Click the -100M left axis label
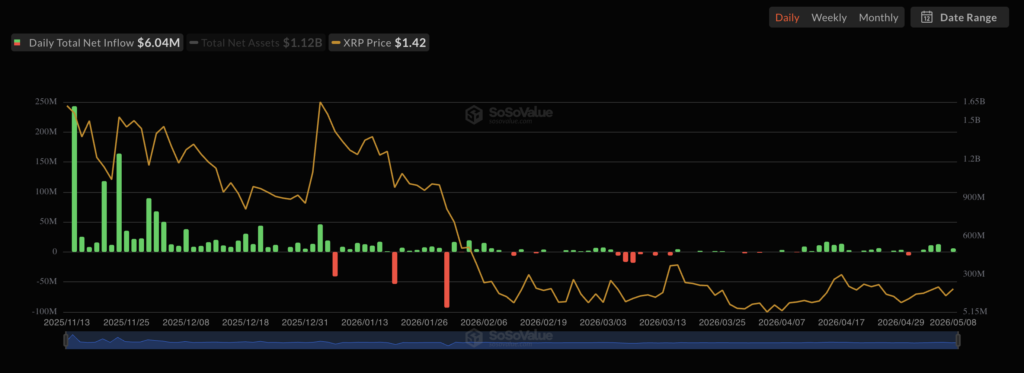Image resolution: width=1024 pixels, height=373 pixels. click(45, 312)
